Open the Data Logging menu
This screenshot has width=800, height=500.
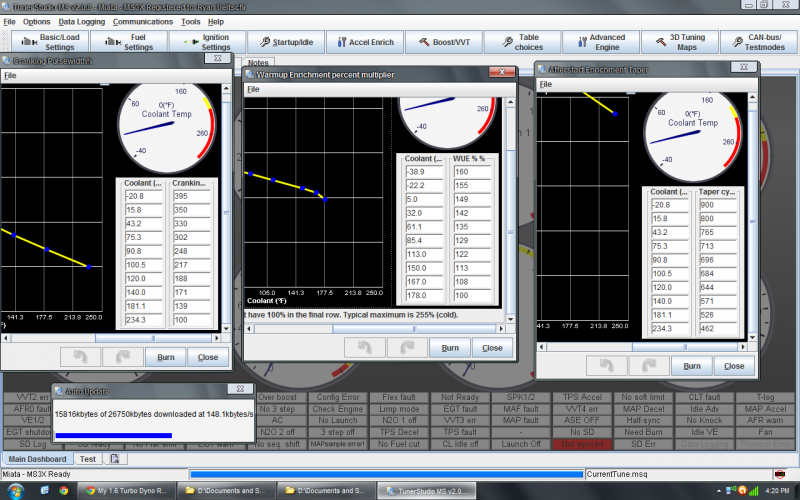81,21
